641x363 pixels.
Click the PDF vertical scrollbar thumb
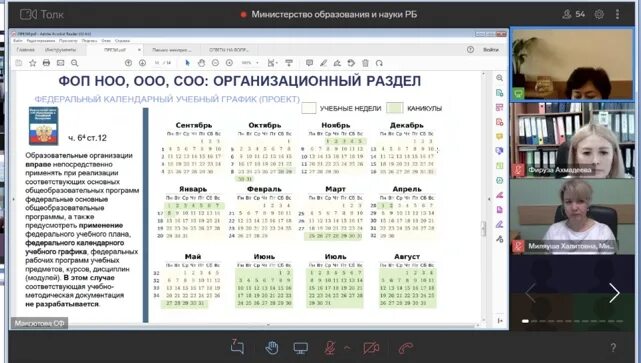coord(484,229)
